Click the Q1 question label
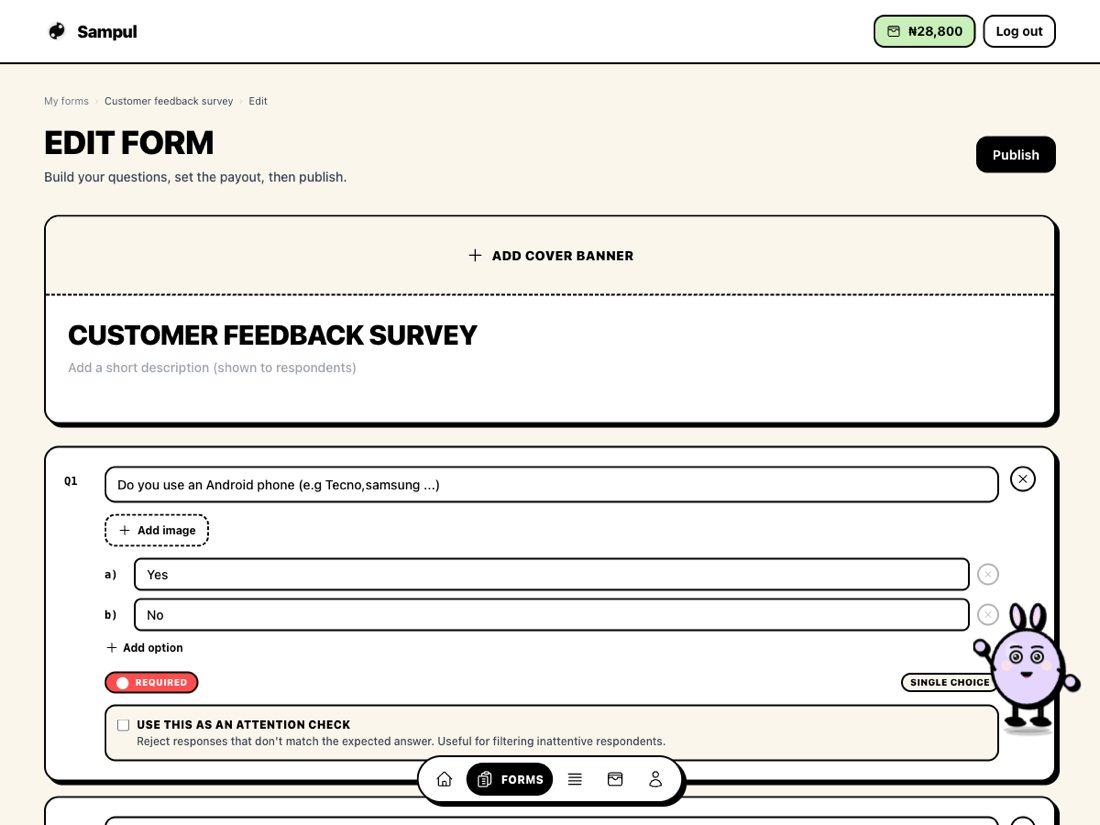 pos(71,481)
